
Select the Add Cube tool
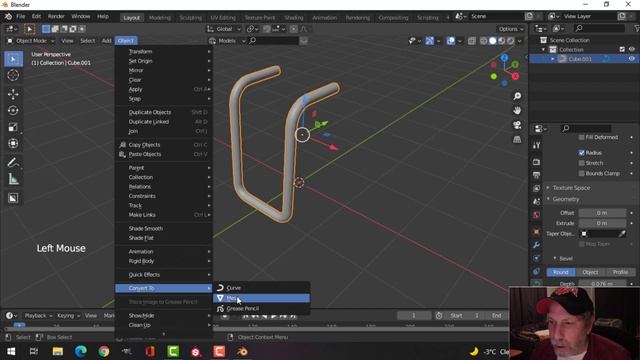click(x=13, y=198)
